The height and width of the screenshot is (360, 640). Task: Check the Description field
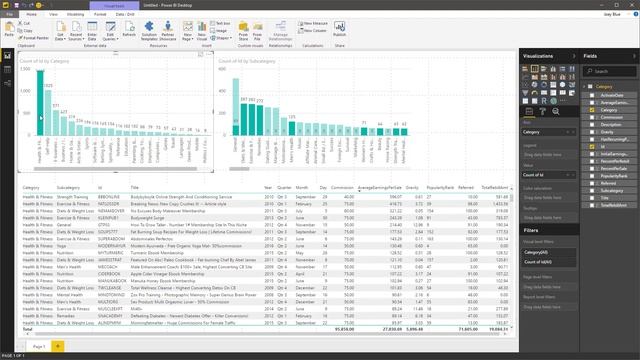pos(592,125)
